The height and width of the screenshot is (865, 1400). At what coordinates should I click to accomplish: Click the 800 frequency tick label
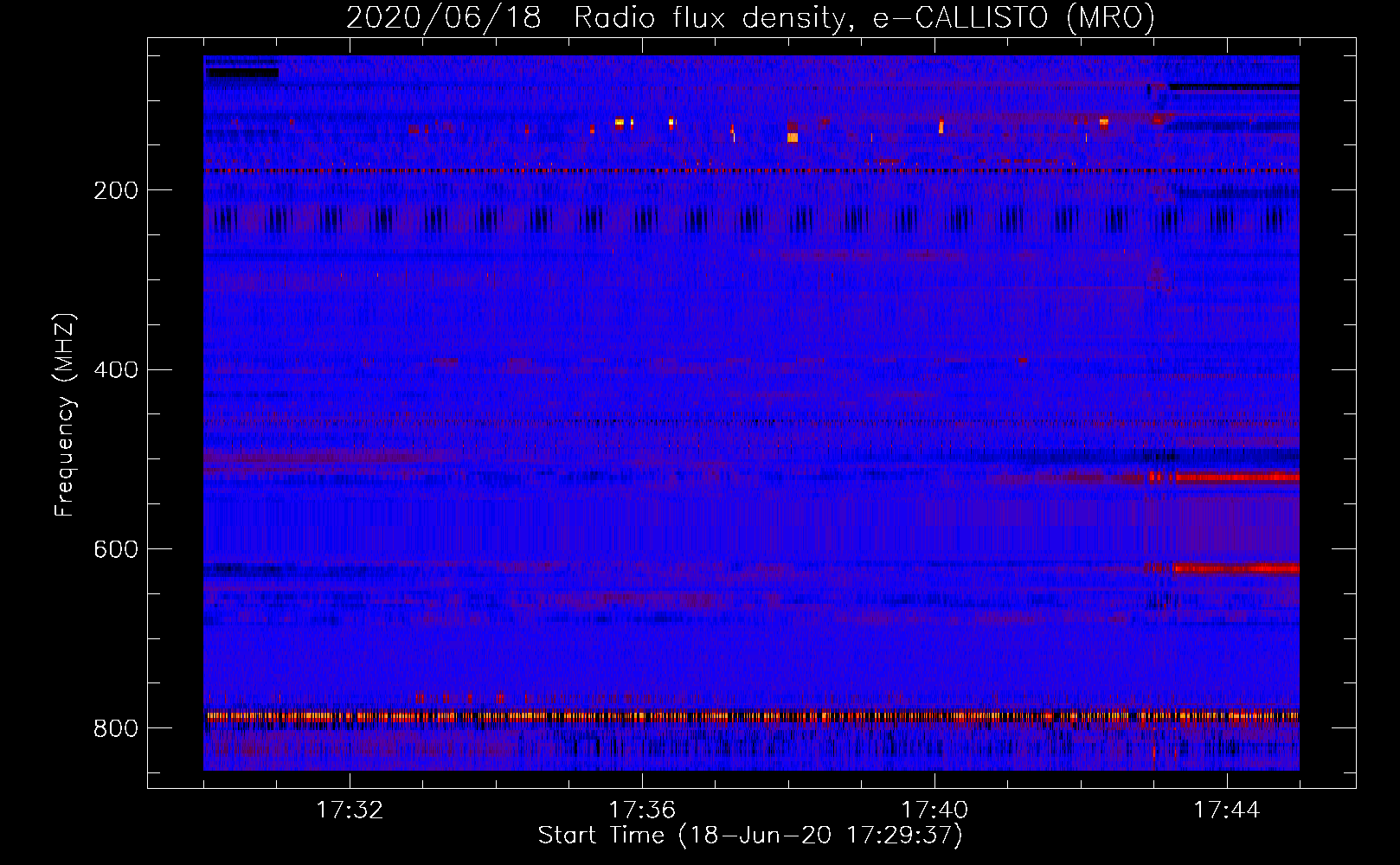click(116, 728)
